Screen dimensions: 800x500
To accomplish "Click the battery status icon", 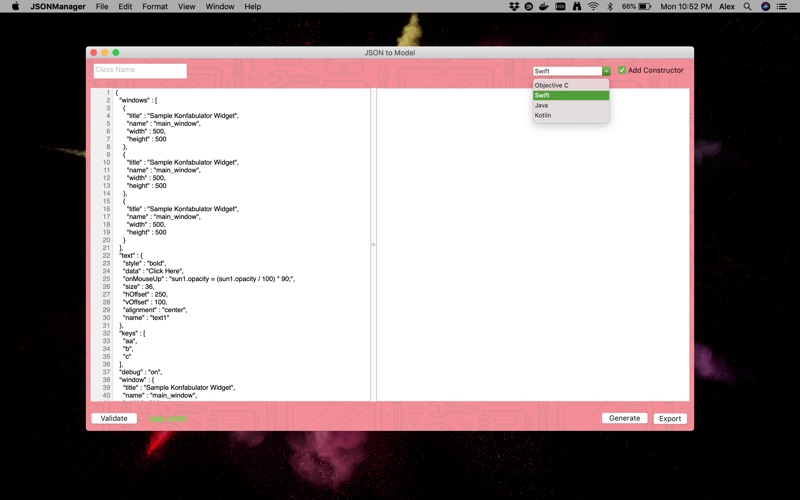I will point(645,6).
